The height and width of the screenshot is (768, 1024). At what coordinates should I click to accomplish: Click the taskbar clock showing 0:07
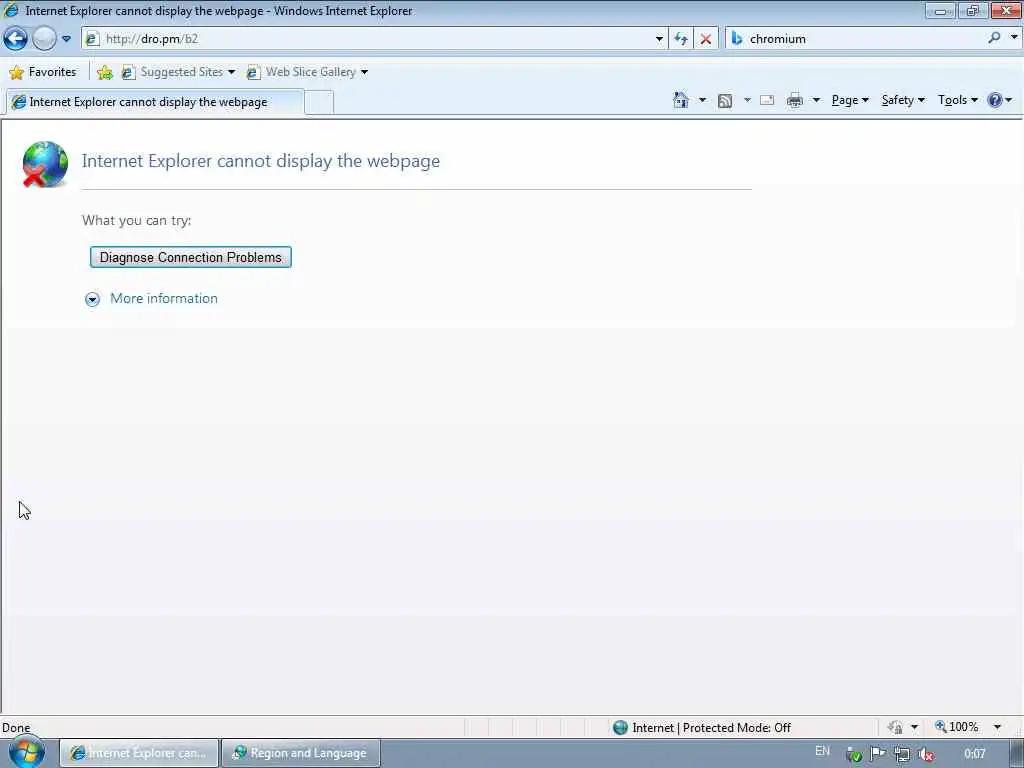[x=974, y=754]
